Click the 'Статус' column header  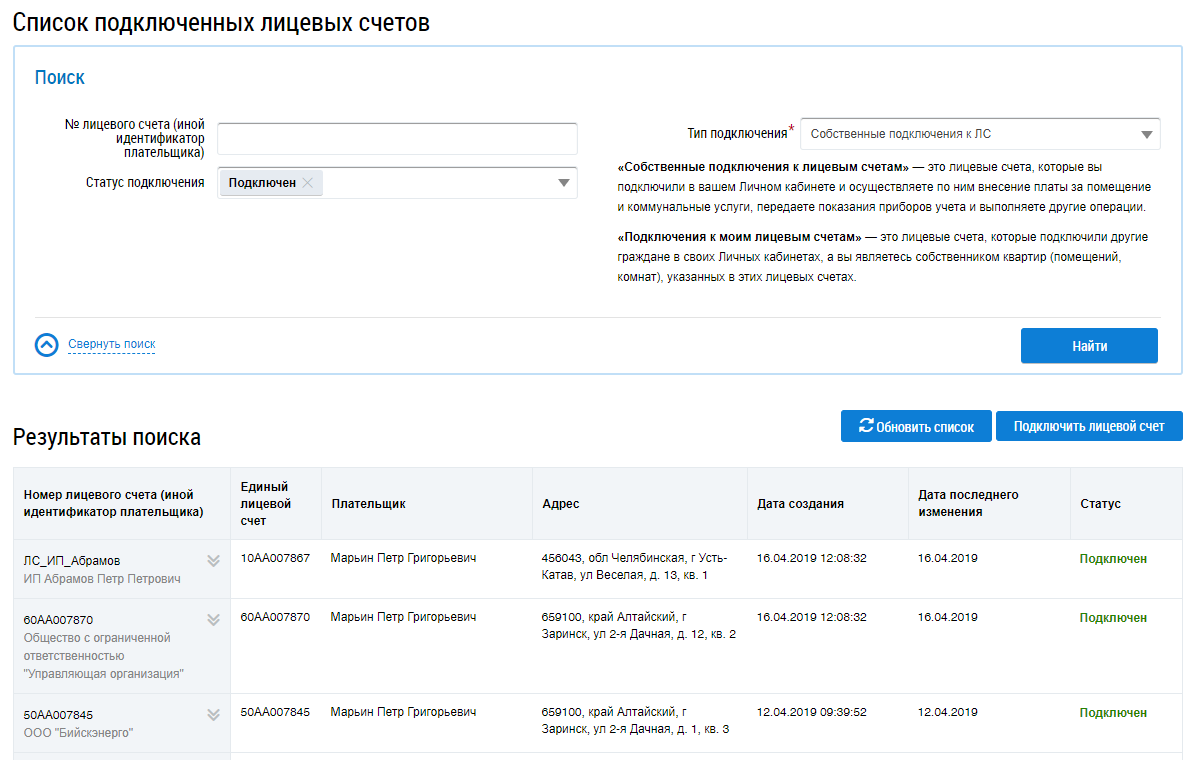click(1100, 504)
